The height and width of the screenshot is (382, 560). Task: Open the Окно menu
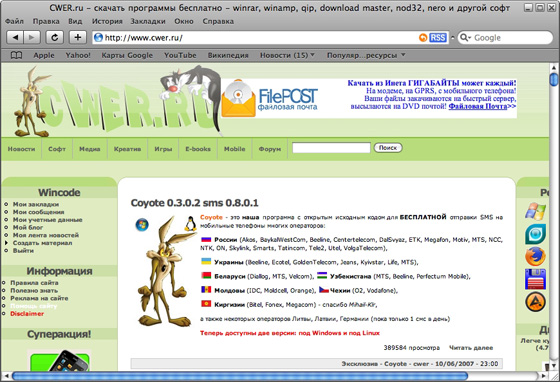click(x=184, y=21)
